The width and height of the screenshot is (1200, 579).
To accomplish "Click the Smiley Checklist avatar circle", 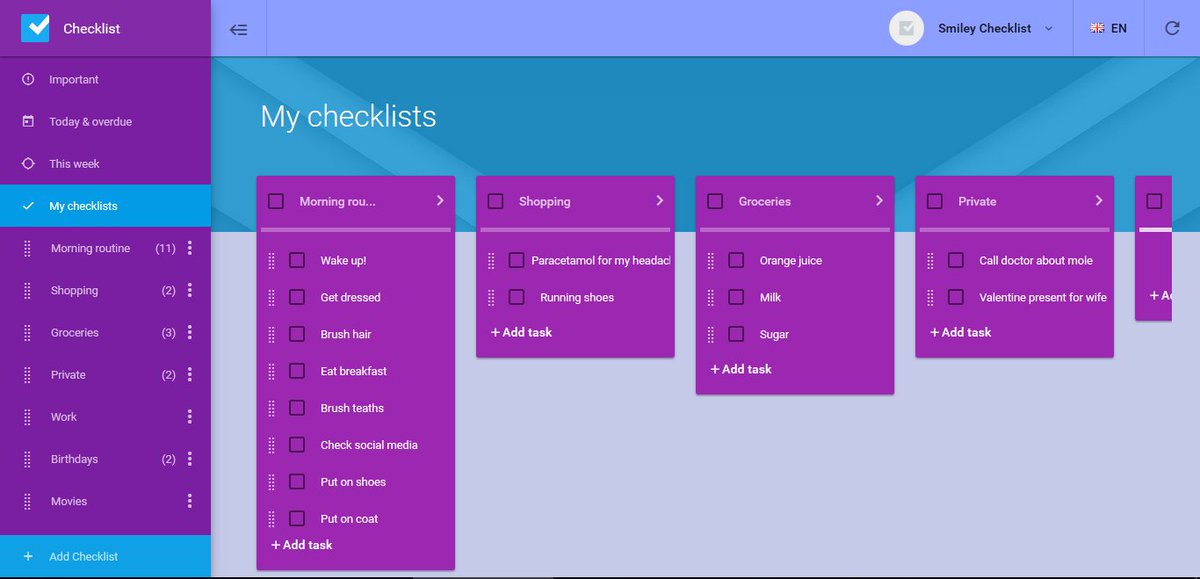I will (x=906, y=28).
